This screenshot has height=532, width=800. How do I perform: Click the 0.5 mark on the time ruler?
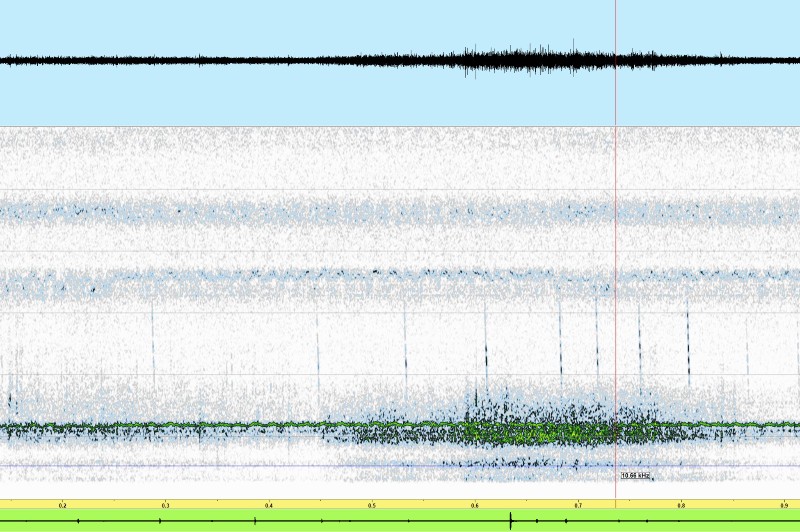[372, 506]
